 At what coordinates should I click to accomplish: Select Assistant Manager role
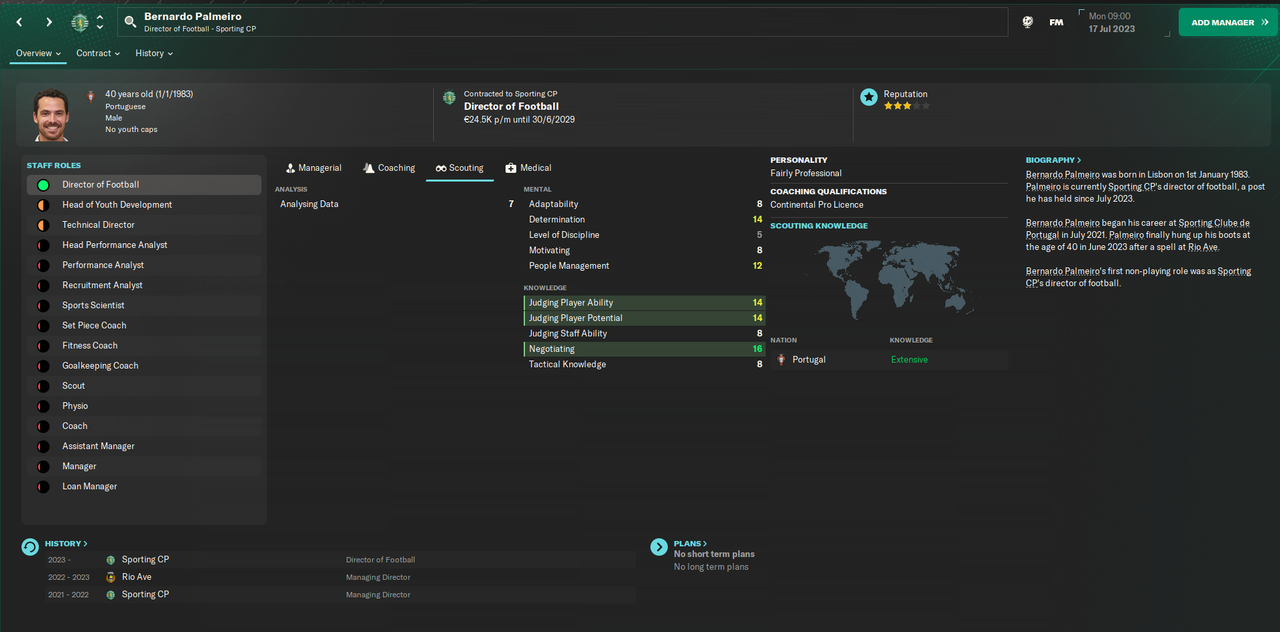[x=144, y=447]
